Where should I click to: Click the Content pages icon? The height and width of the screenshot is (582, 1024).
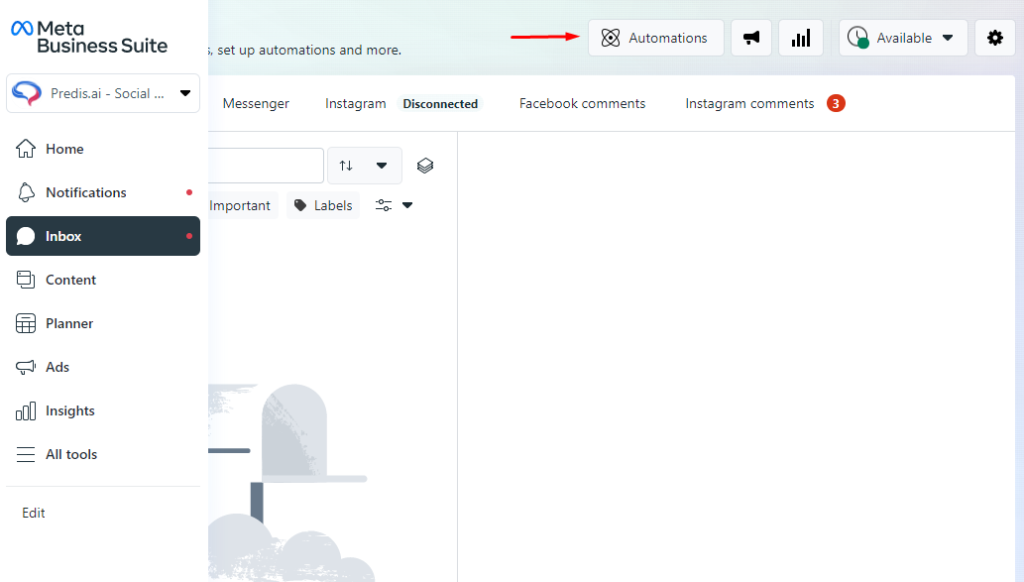coord(25,280)
